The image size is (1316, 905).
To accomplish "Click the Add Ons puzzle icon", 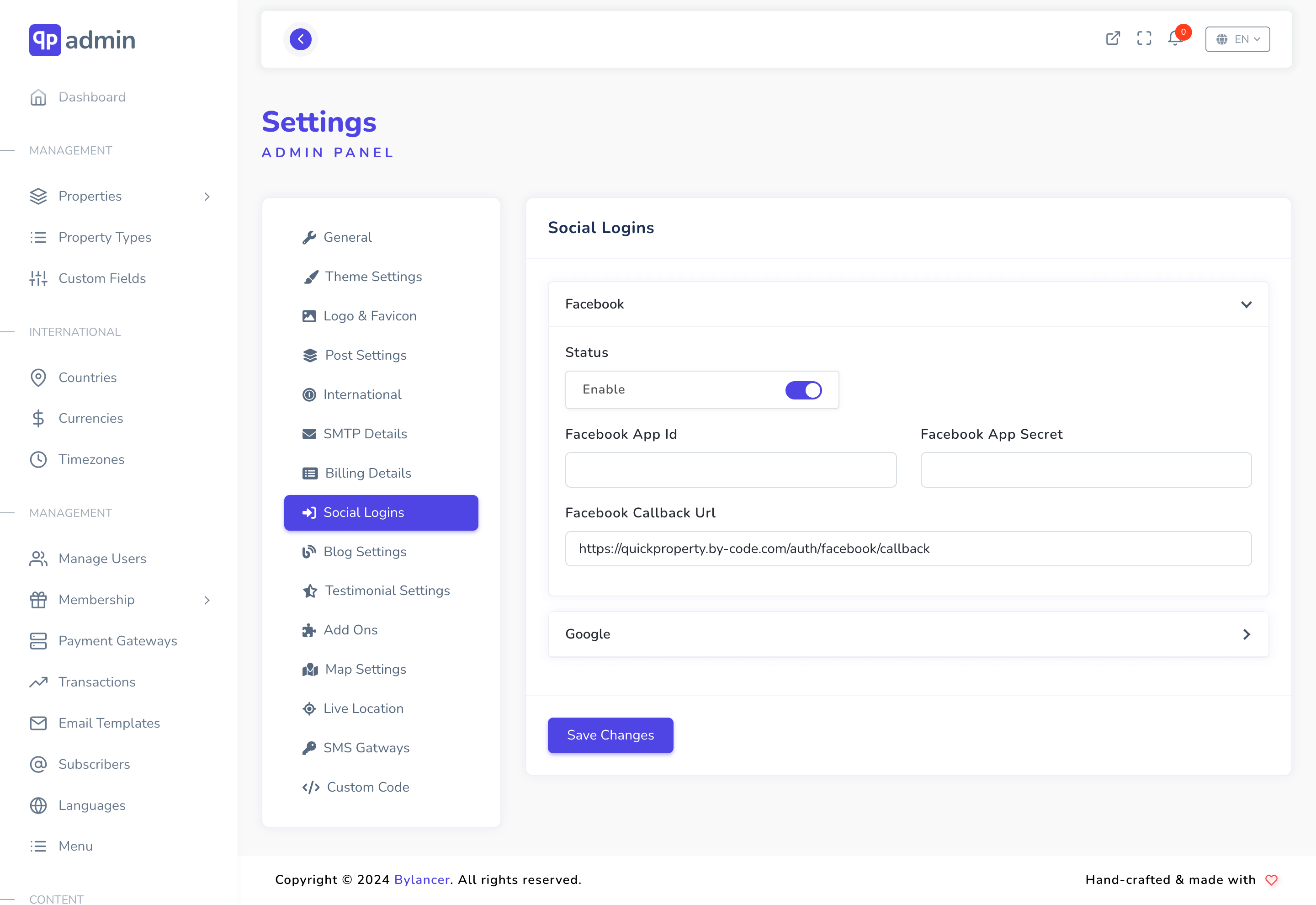I will coord(309,630).
